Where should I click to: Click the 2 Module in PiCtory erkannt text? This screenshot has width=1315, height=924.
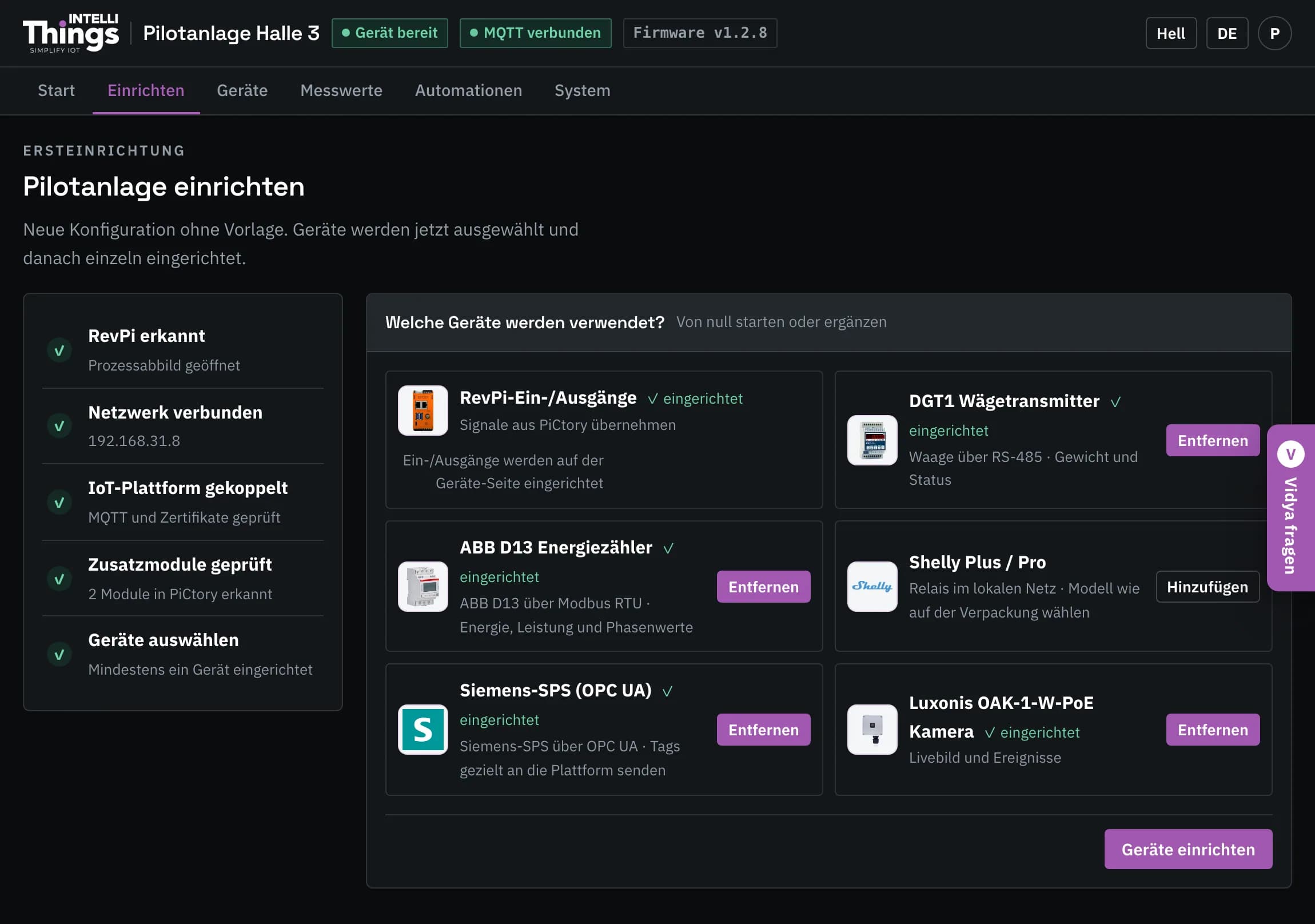pos(181,594)
